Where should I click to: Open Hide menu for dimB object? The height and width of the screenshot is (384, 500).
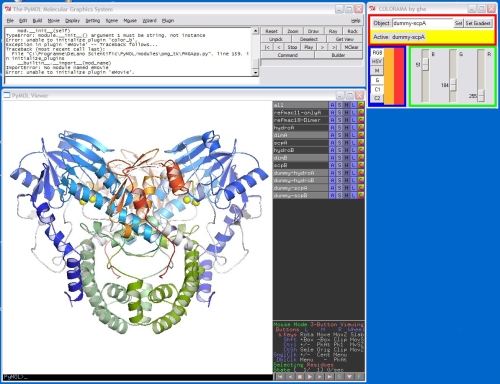pos(347,158)
